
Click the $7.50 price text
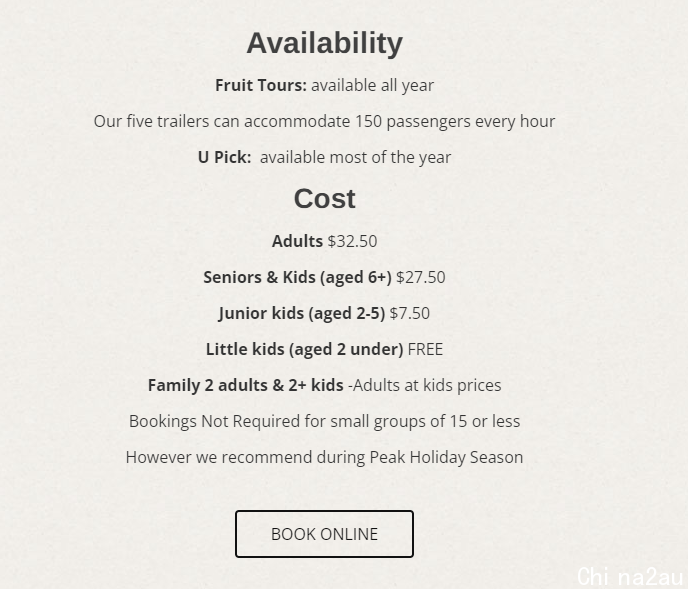410,313
